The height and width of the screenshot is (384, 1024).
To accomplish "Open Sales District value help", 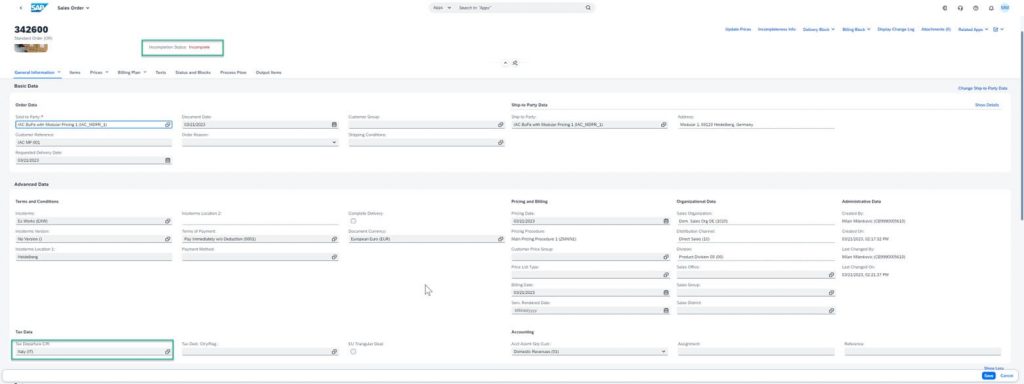I will [x=831, y=311].
